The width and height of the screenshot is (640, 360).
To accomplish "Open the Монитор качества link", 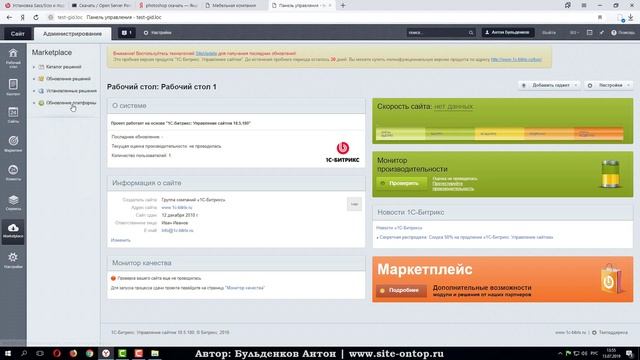I will tap(245, 288).
